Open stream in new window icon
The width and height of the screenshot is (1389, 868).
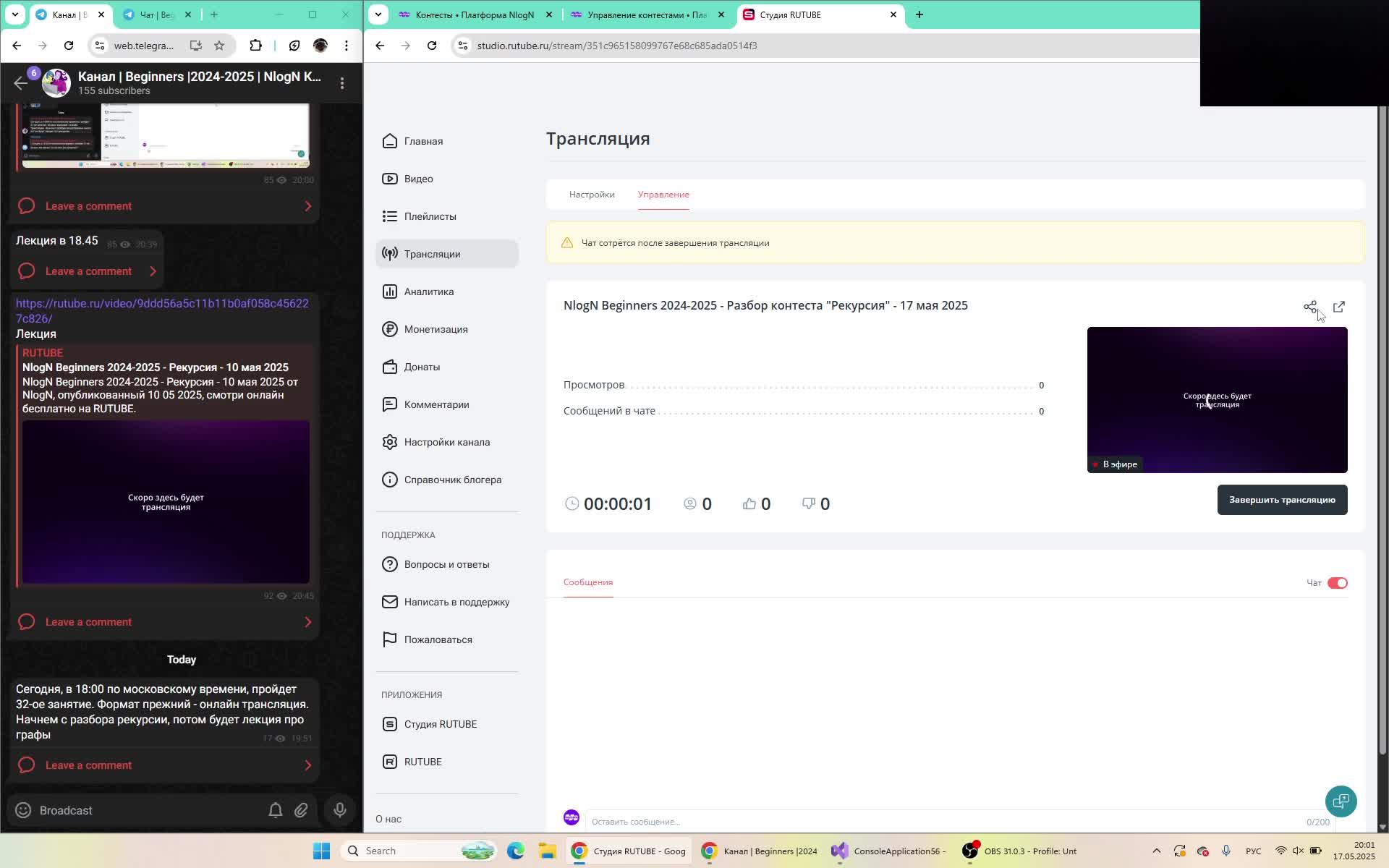click(1339, 307)
